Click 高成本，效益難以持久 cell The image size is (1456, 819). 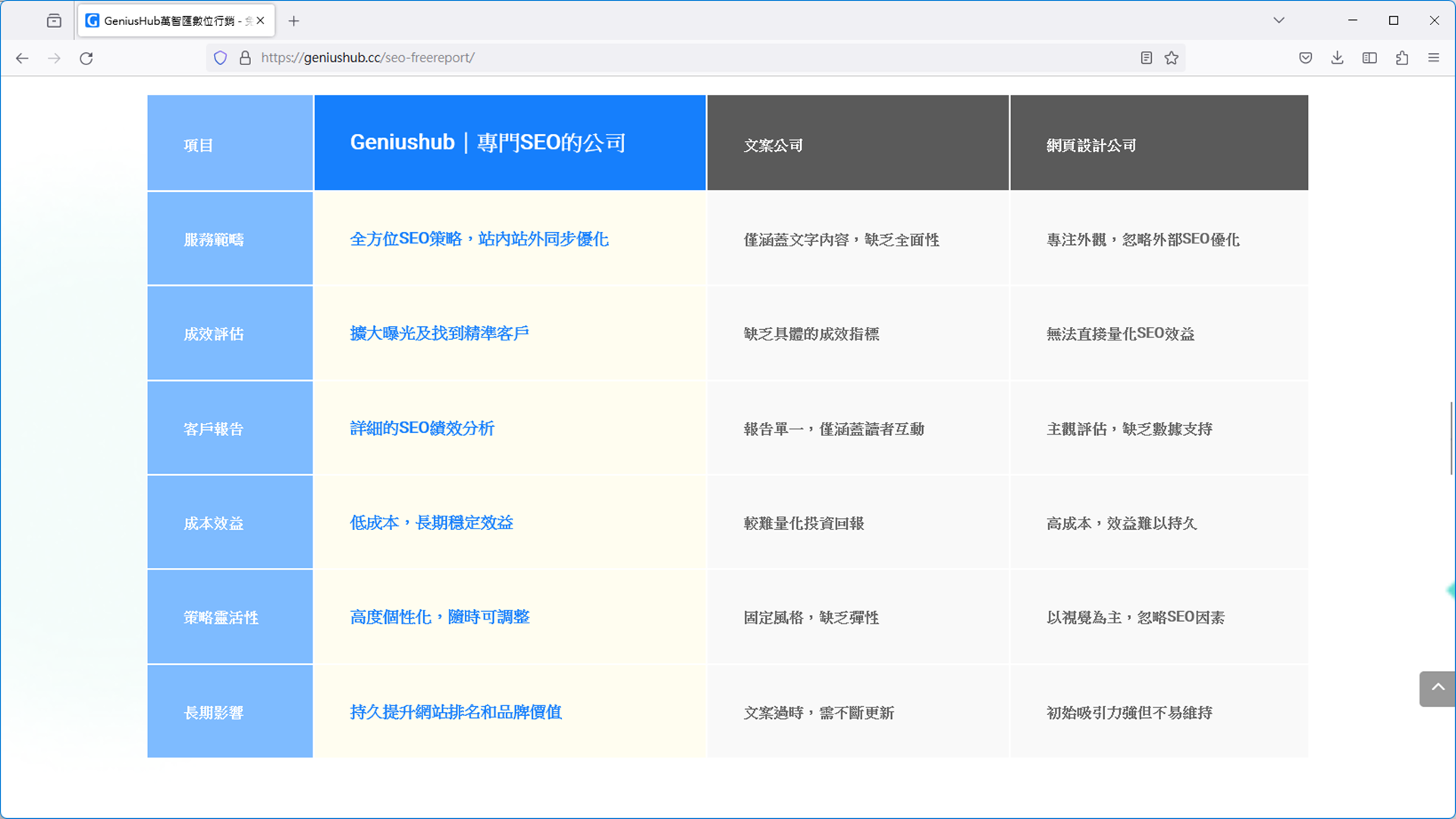pos(1159,523)
